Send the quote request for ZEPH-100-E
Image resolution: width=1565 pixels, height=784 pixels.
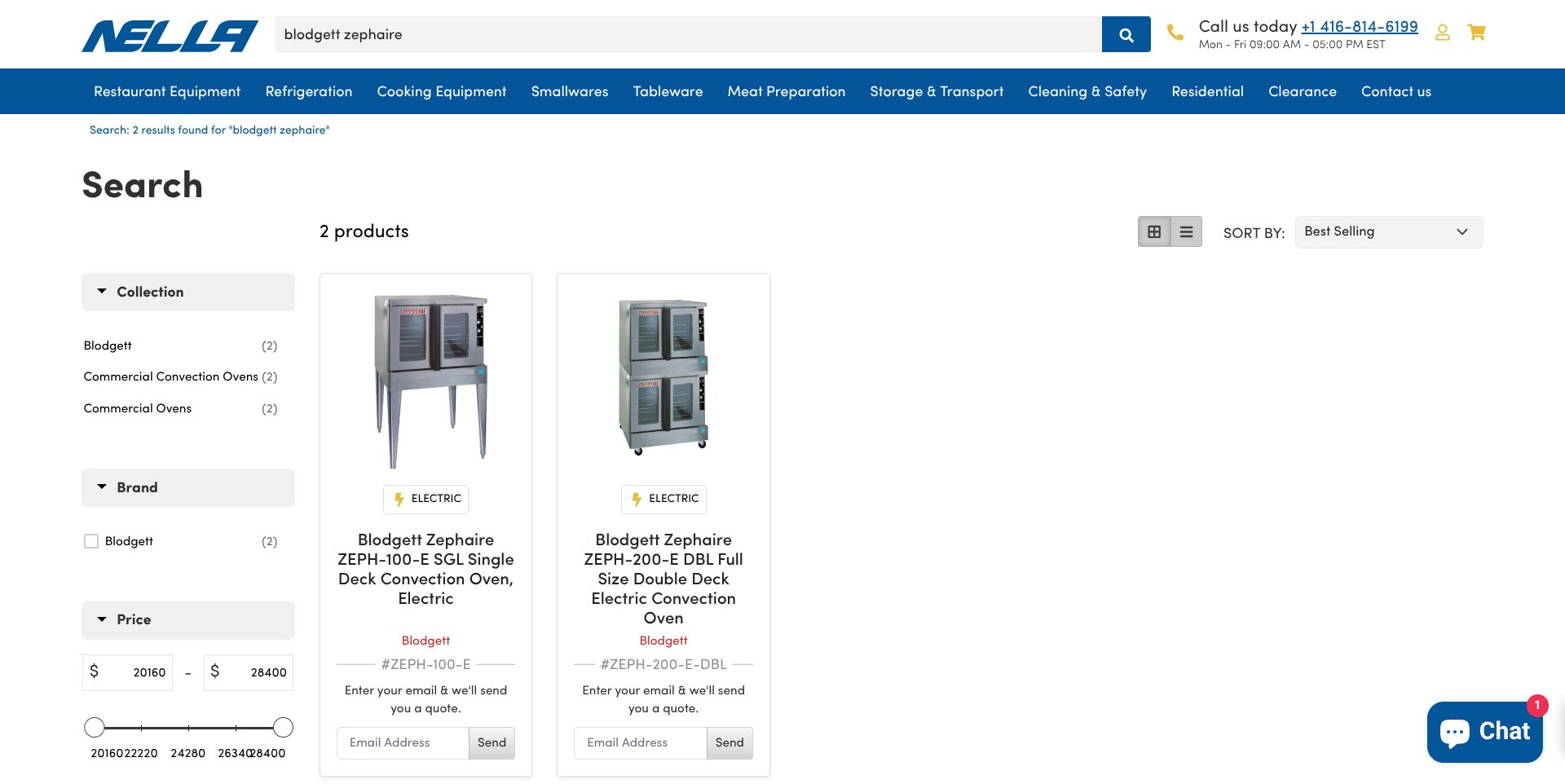[x=492, y=742]
